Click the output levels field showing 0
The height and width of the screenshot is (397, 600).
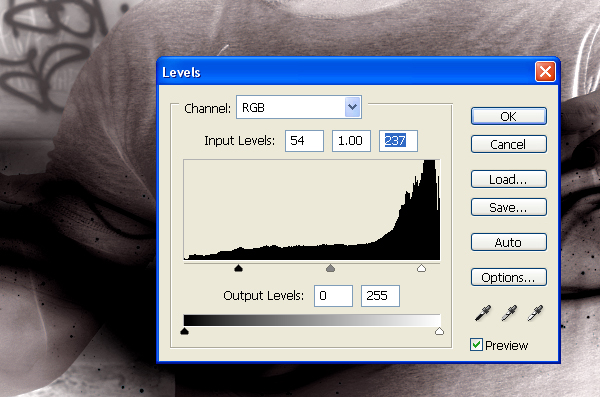pos(333,296)
